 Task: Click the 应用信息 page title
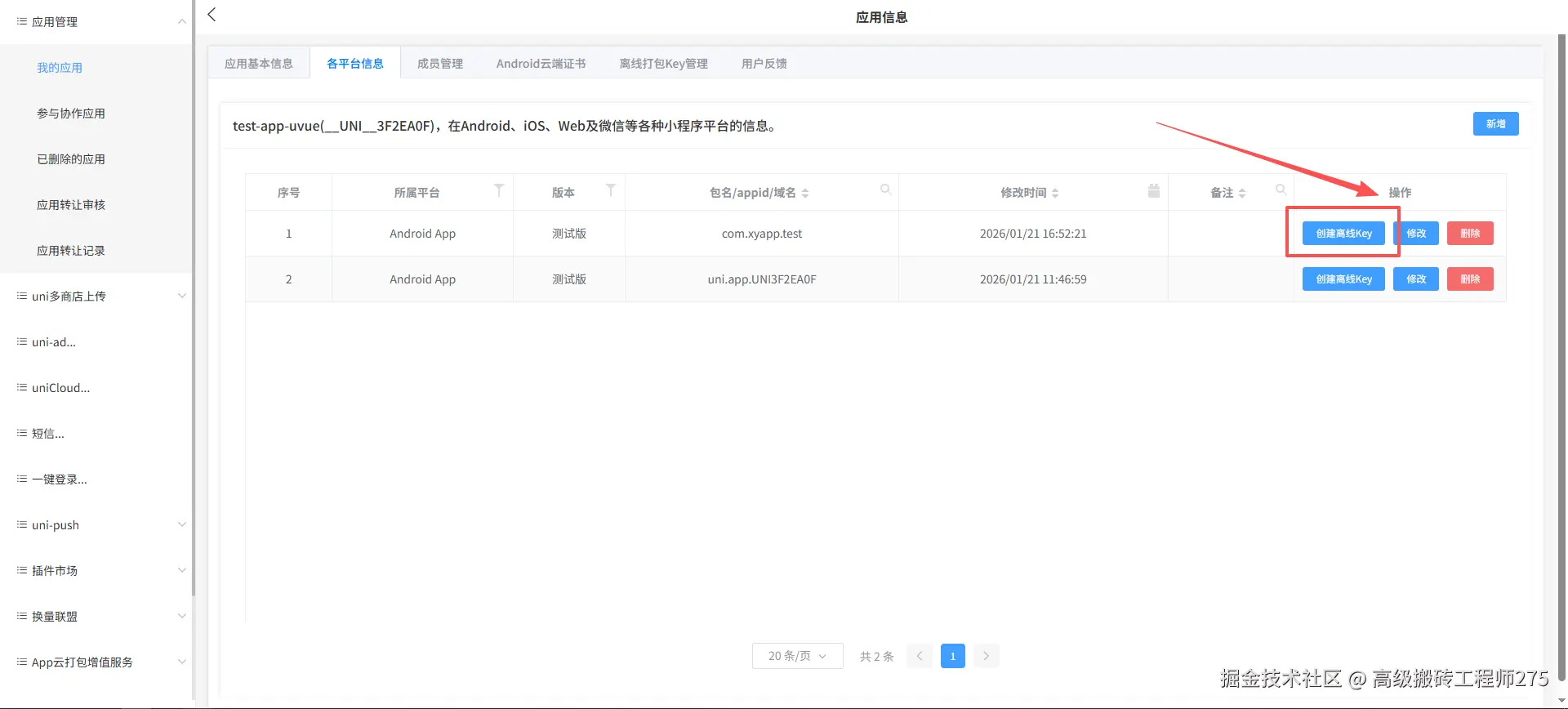tap(881, 17)
